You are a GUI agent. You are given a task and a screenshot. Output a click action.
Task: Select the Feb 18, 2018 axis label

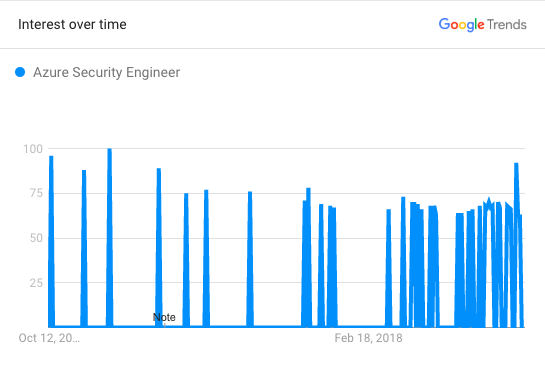(368, 338)
